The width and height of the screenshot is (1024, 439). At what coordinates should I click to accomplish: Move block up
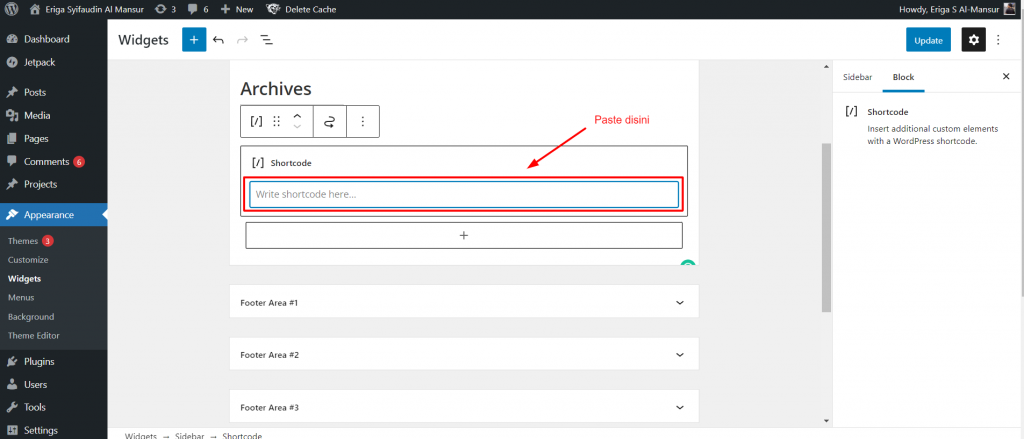[297, 116]
